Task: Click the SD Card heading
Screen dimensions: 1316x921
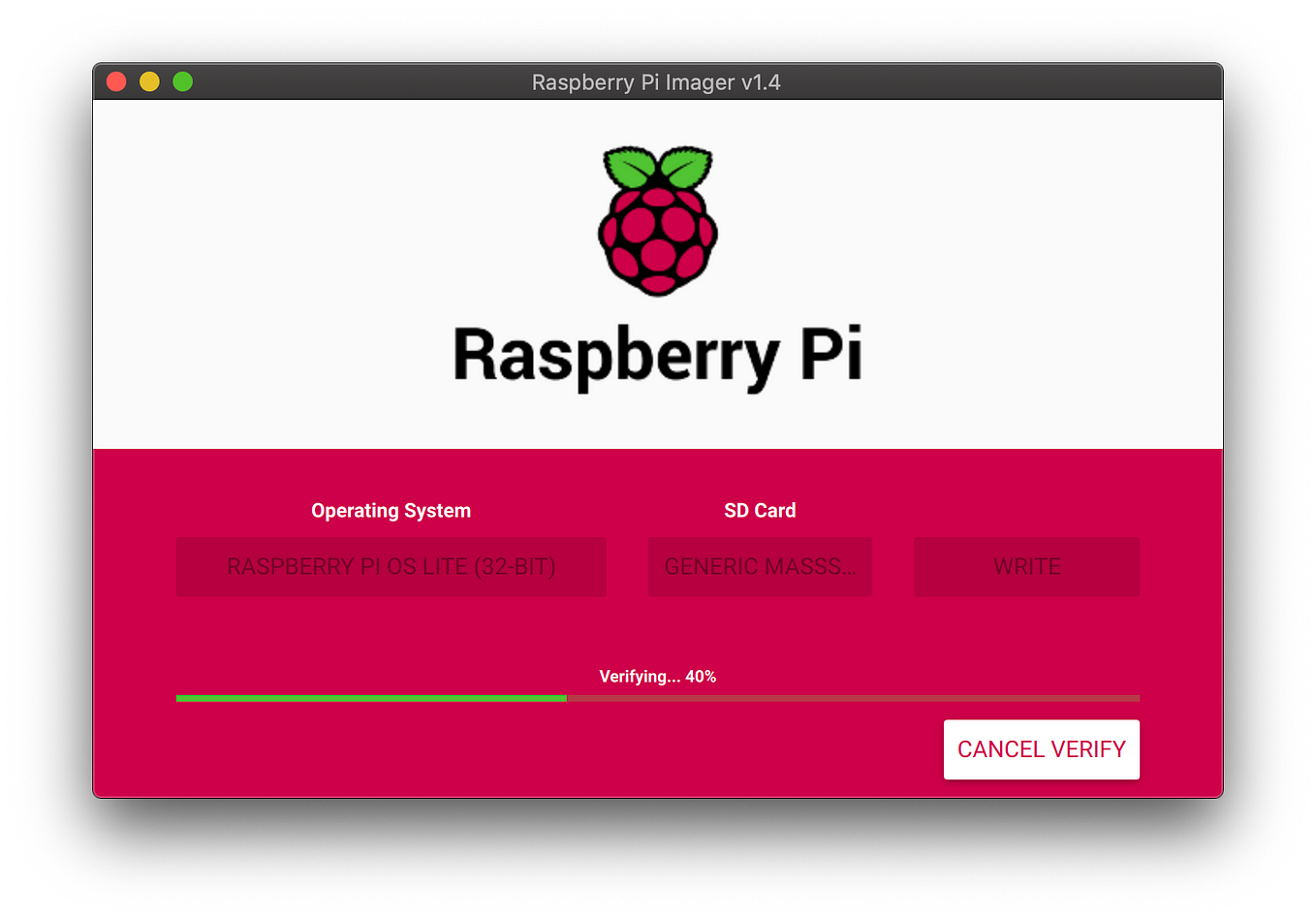Action: [x=760, y=510]
